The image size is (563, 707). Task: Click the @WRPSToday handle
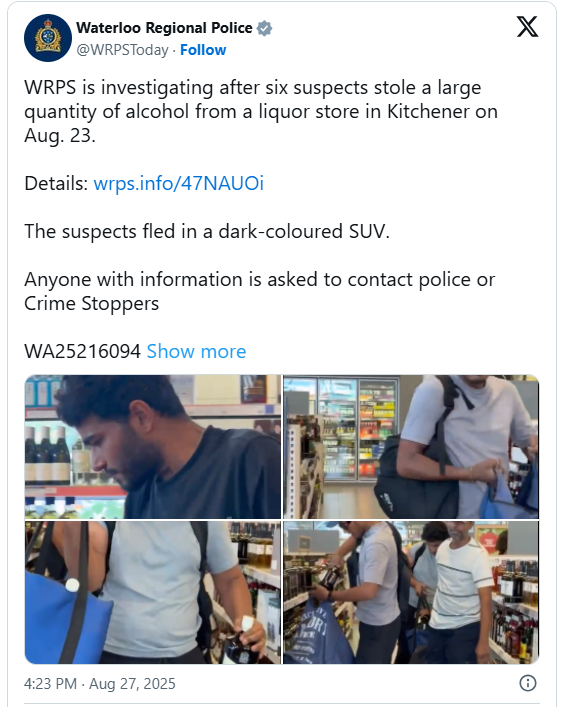click(122, 50)
